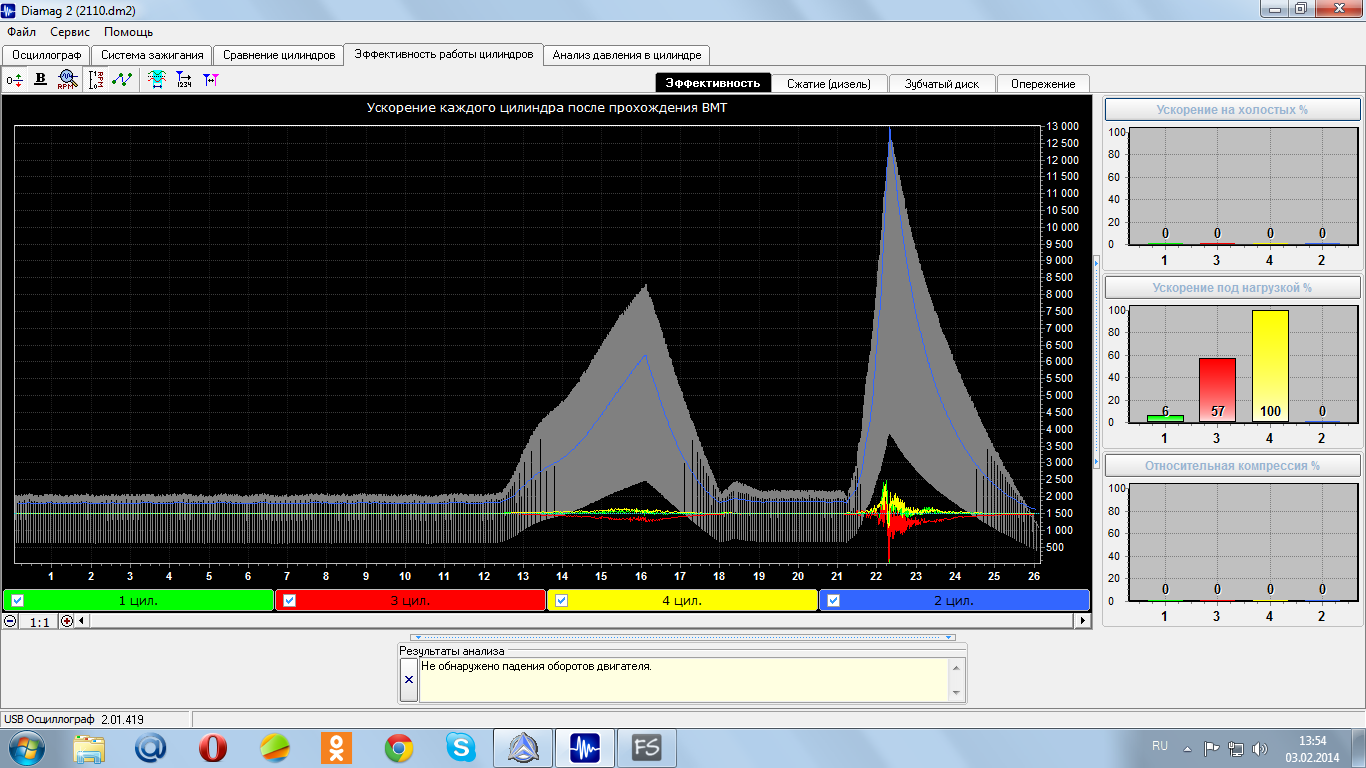This screenshot has width=1366, height=768.
Task: Click the system clock showing 13:54
Action: pyautogui.click(x=1312, y=741)
